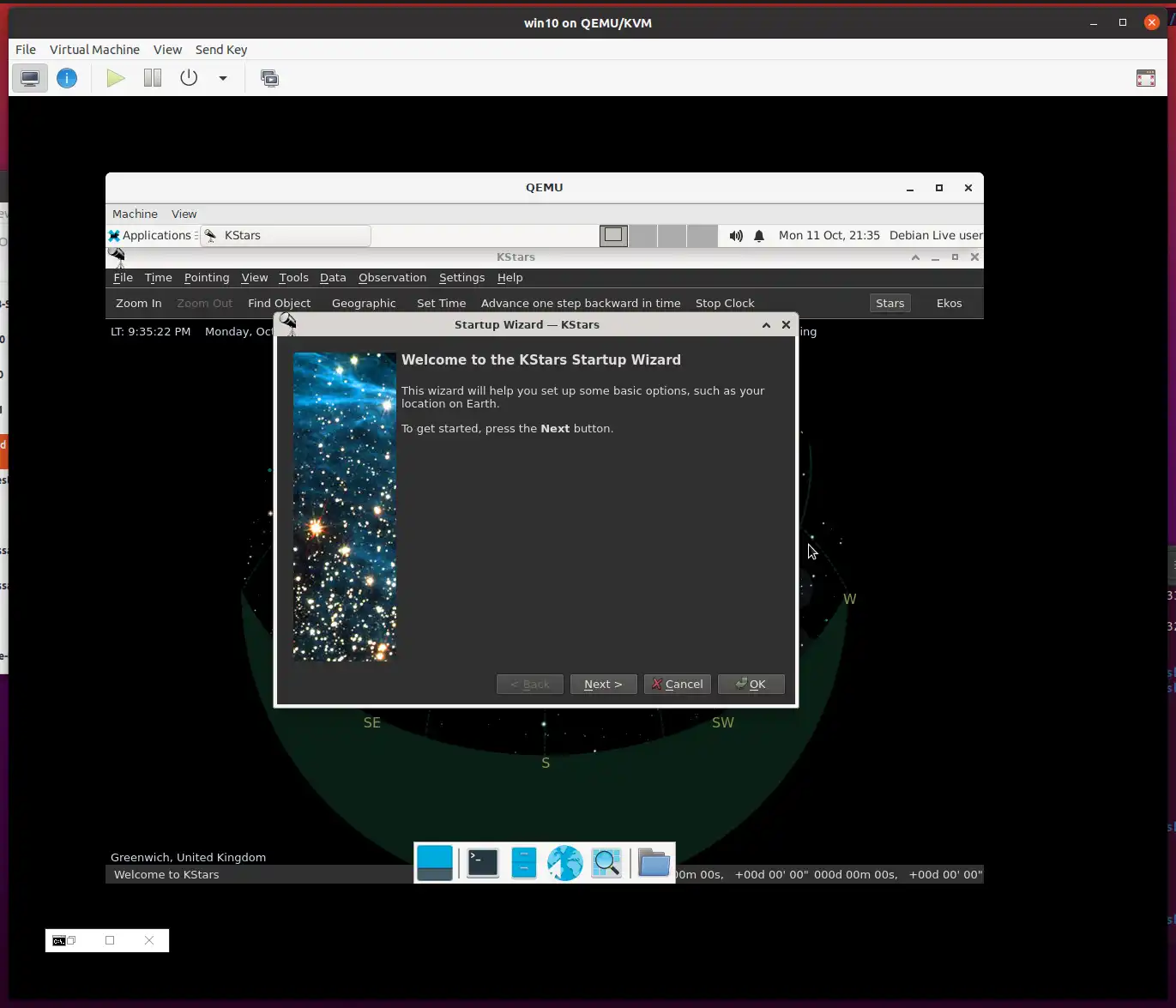
Task: Click Next in Startup Wizard
Action: point(603,684)
